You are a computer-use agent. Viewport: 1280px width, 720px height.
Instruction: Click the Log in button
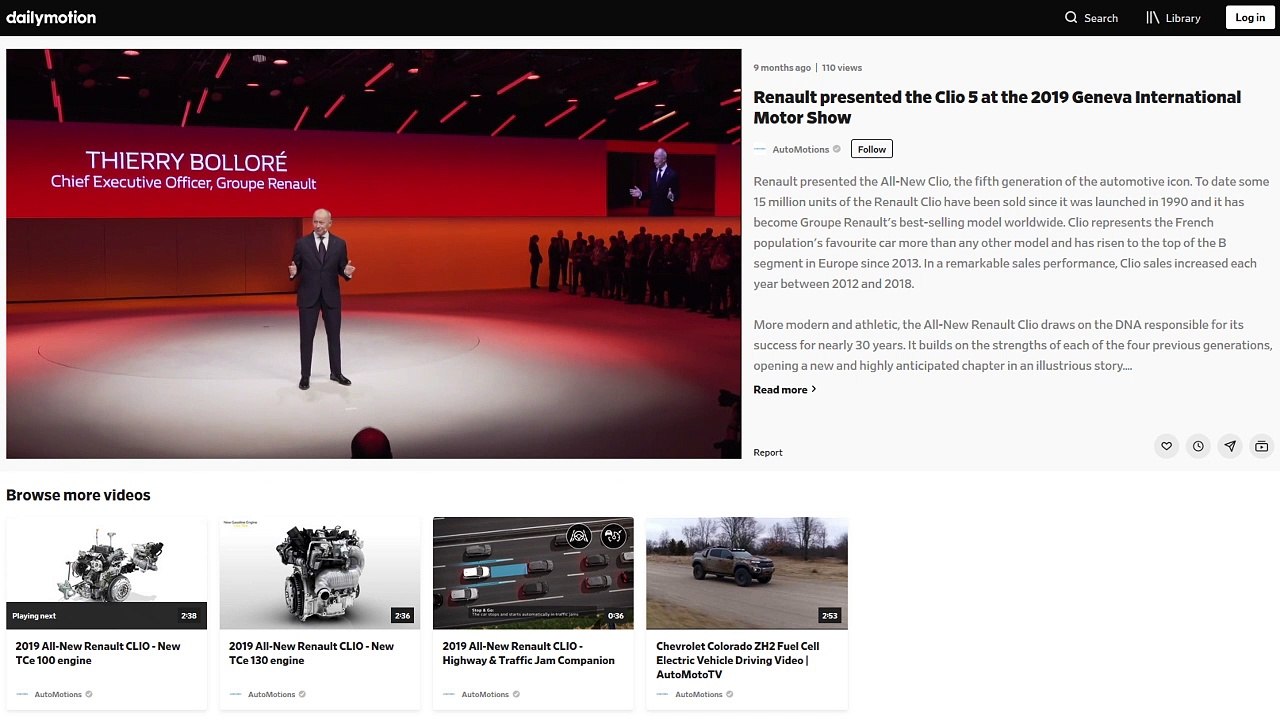1250,17
